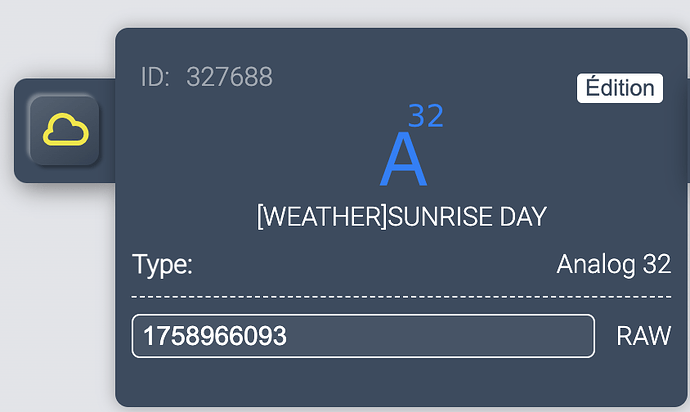Click the empty panel area below the RAW field
Image resolution: width=690 pixels, height=412 pixels.
tap(401, 381)
